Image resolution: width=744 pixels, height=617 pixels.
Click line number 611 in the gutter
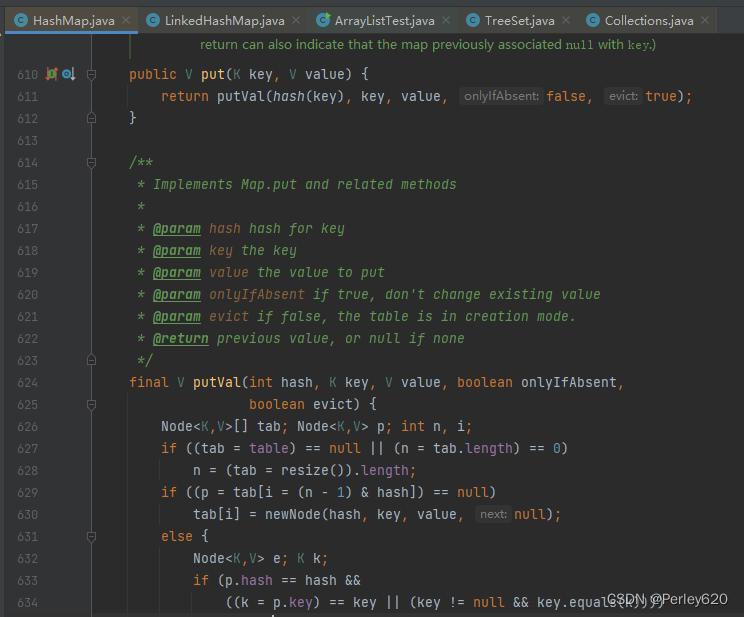pyautogui.click(x=28, y=97)
